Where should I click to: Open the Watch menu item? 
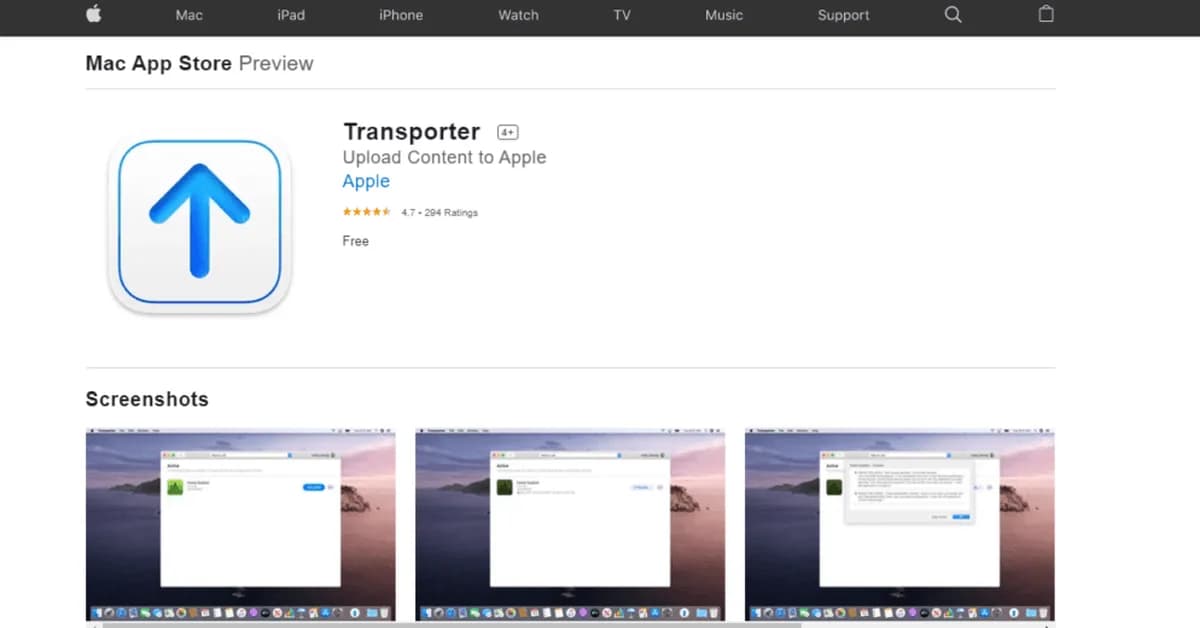pos(518,15)
